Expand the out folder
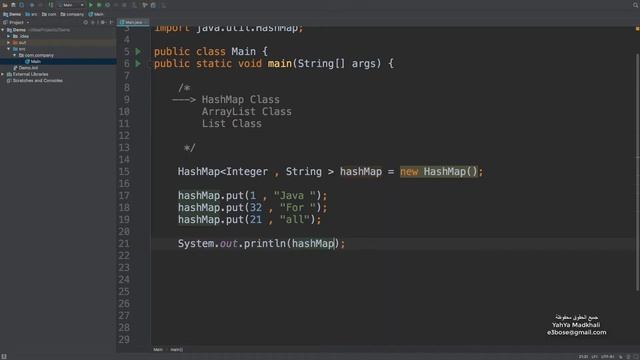The width and height of the screenshot is (640, 360). tap(9, 42)
